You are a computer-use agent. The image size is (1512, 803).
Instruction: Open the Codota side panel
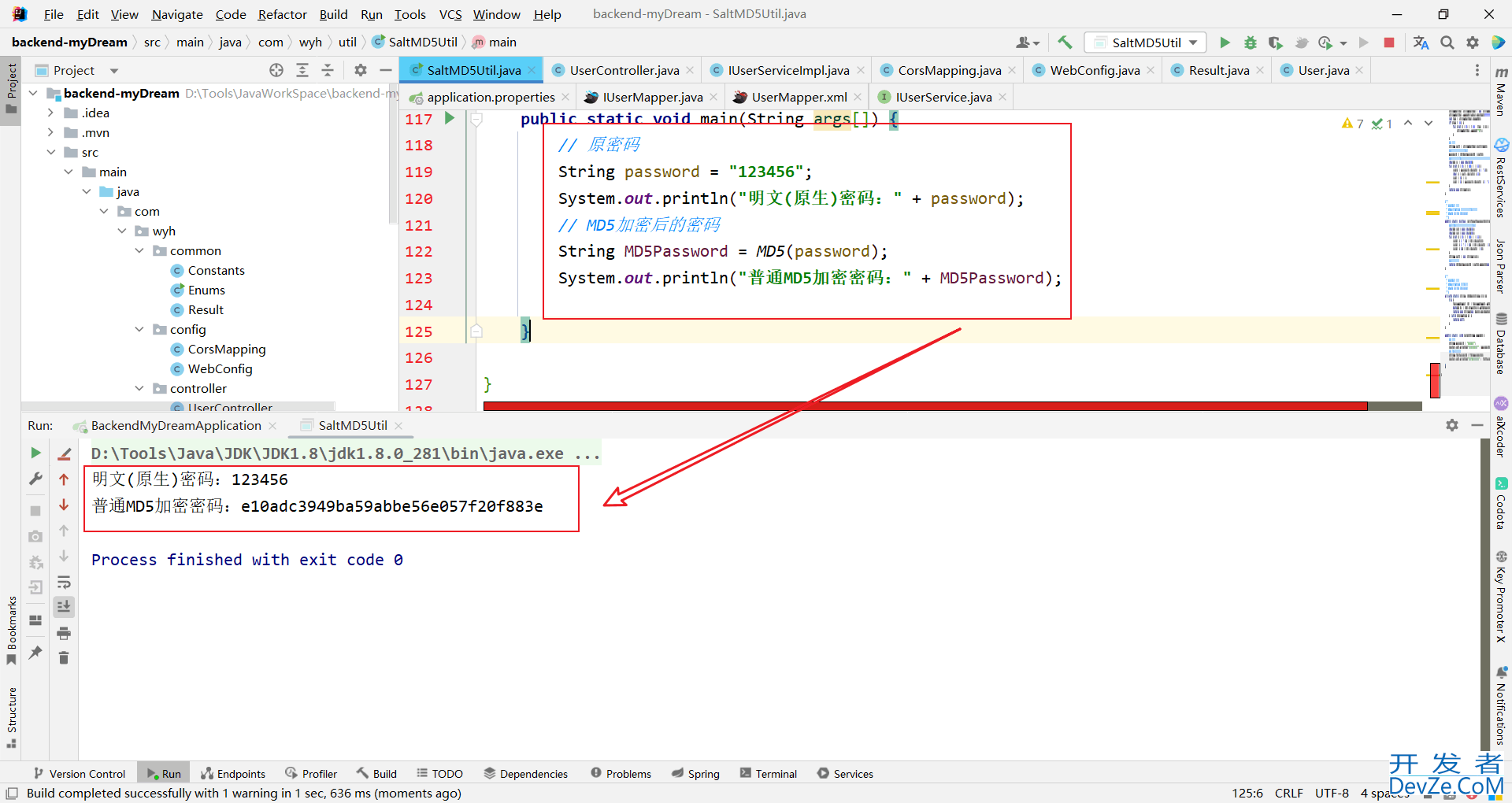[x=1501, y=504]
